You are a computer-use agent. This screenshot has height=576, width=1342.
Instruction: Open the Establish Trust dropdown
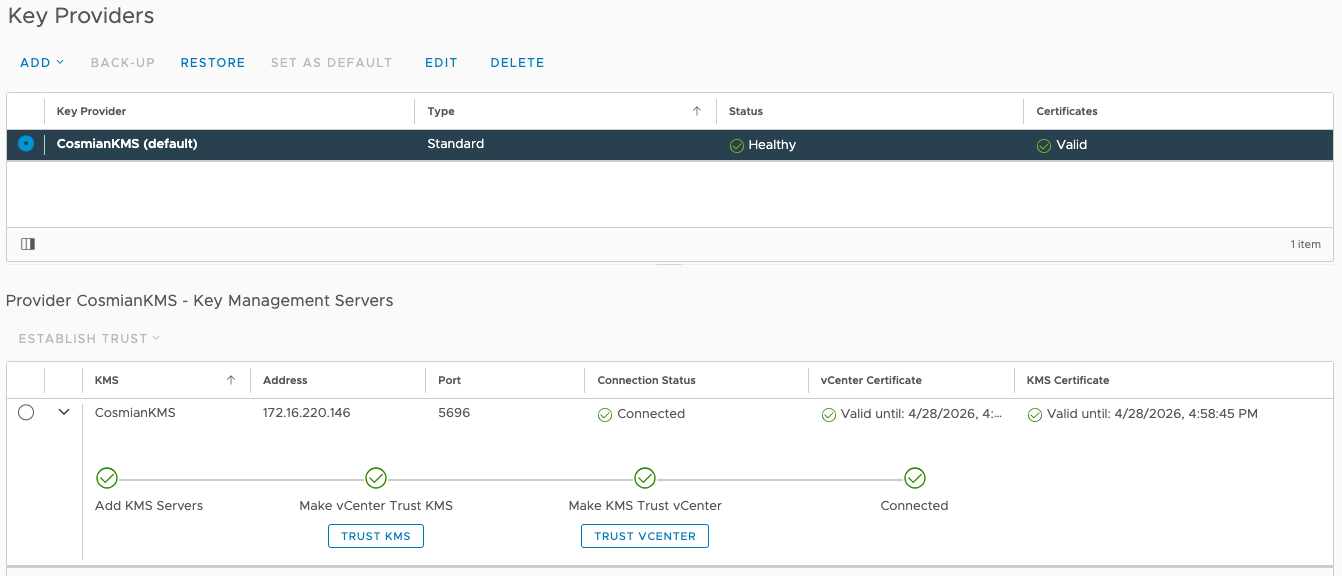click(x=89, y=339)
